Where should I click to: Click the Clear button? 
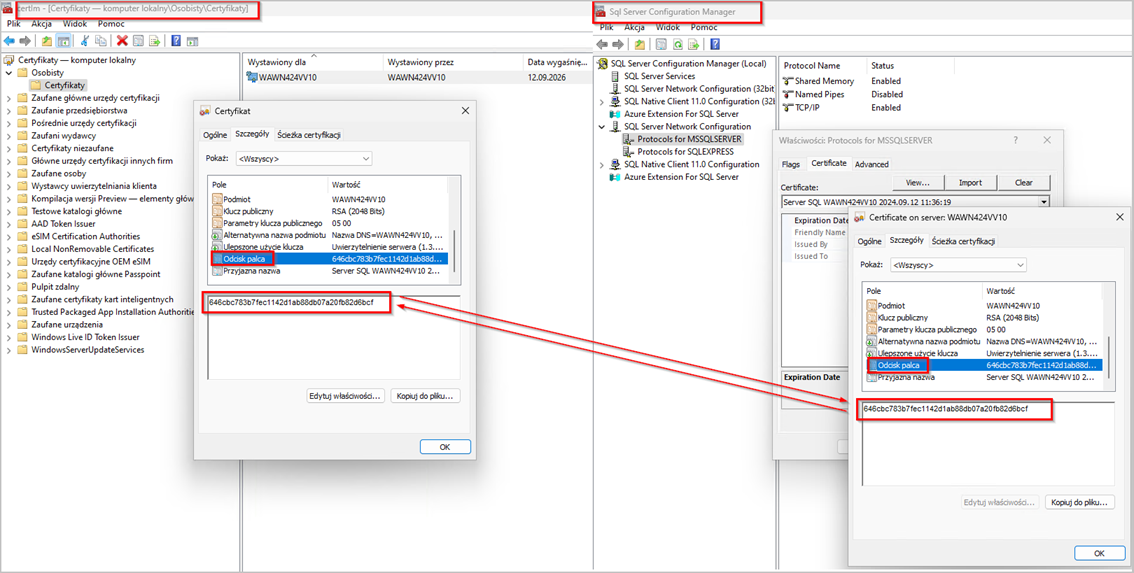coord(1024,182)
